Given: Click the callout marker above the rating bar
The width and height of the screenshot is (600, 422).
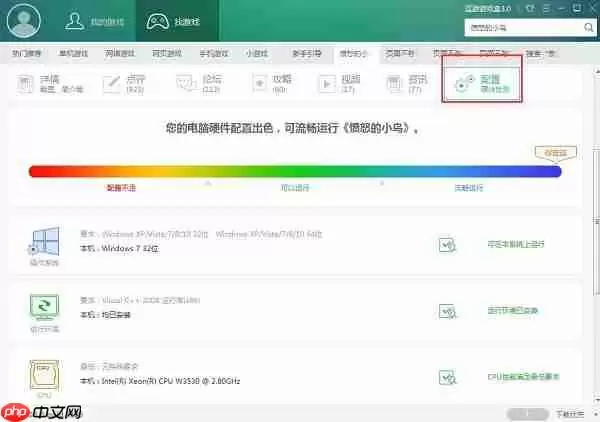Looking at the screenshot, I should (x=556, y=153).
